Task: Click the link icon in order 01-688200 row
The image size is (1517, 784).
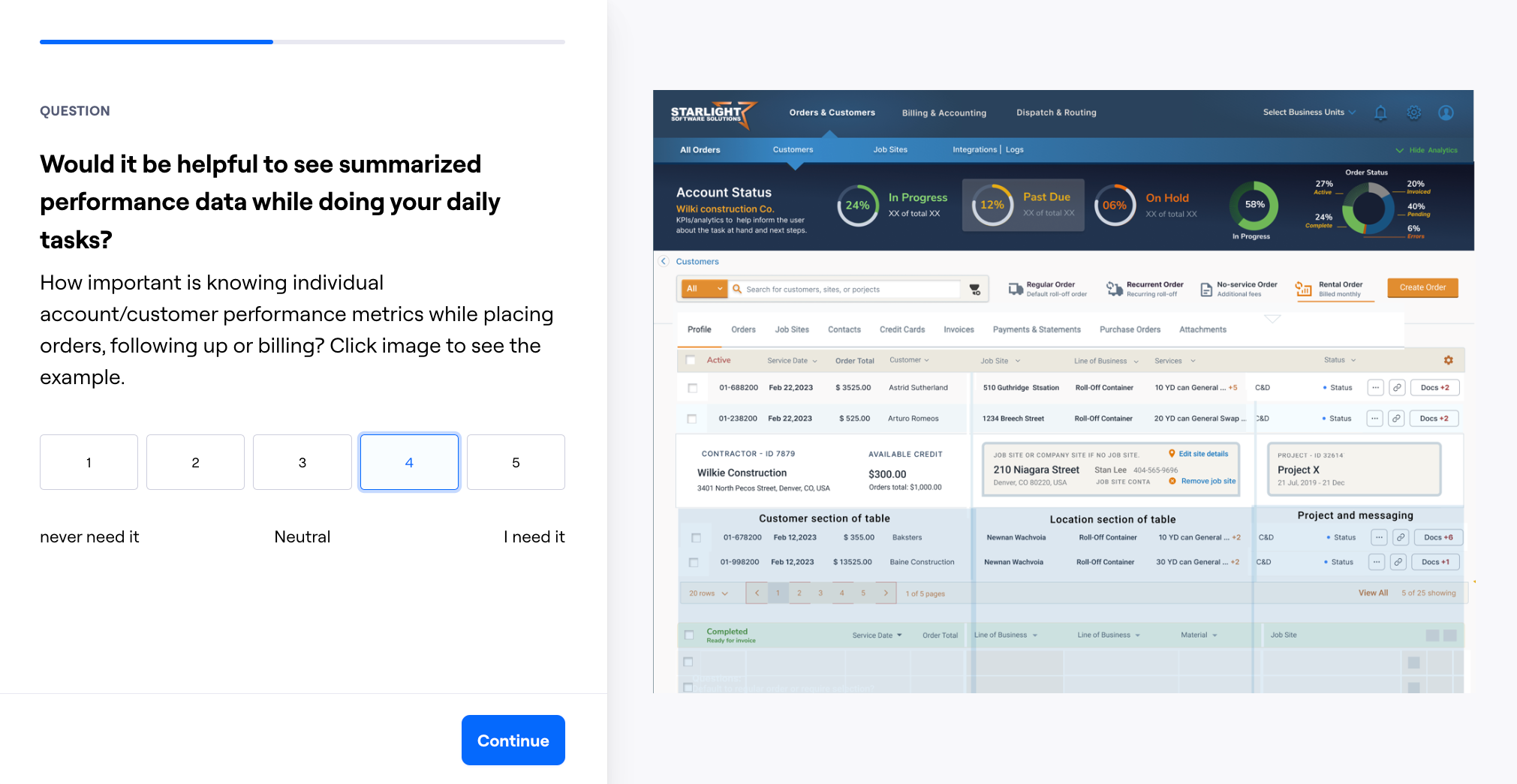Action: (1396, 388)
